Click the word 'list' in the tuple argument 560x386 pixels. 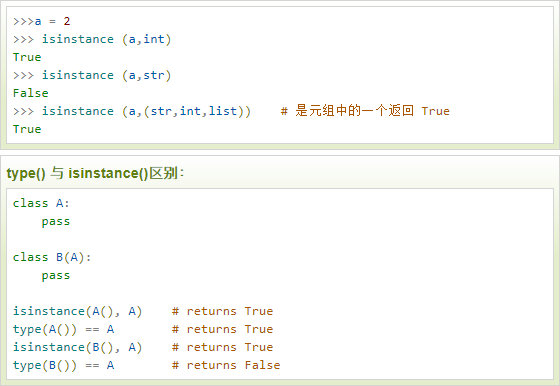(223, 111)
